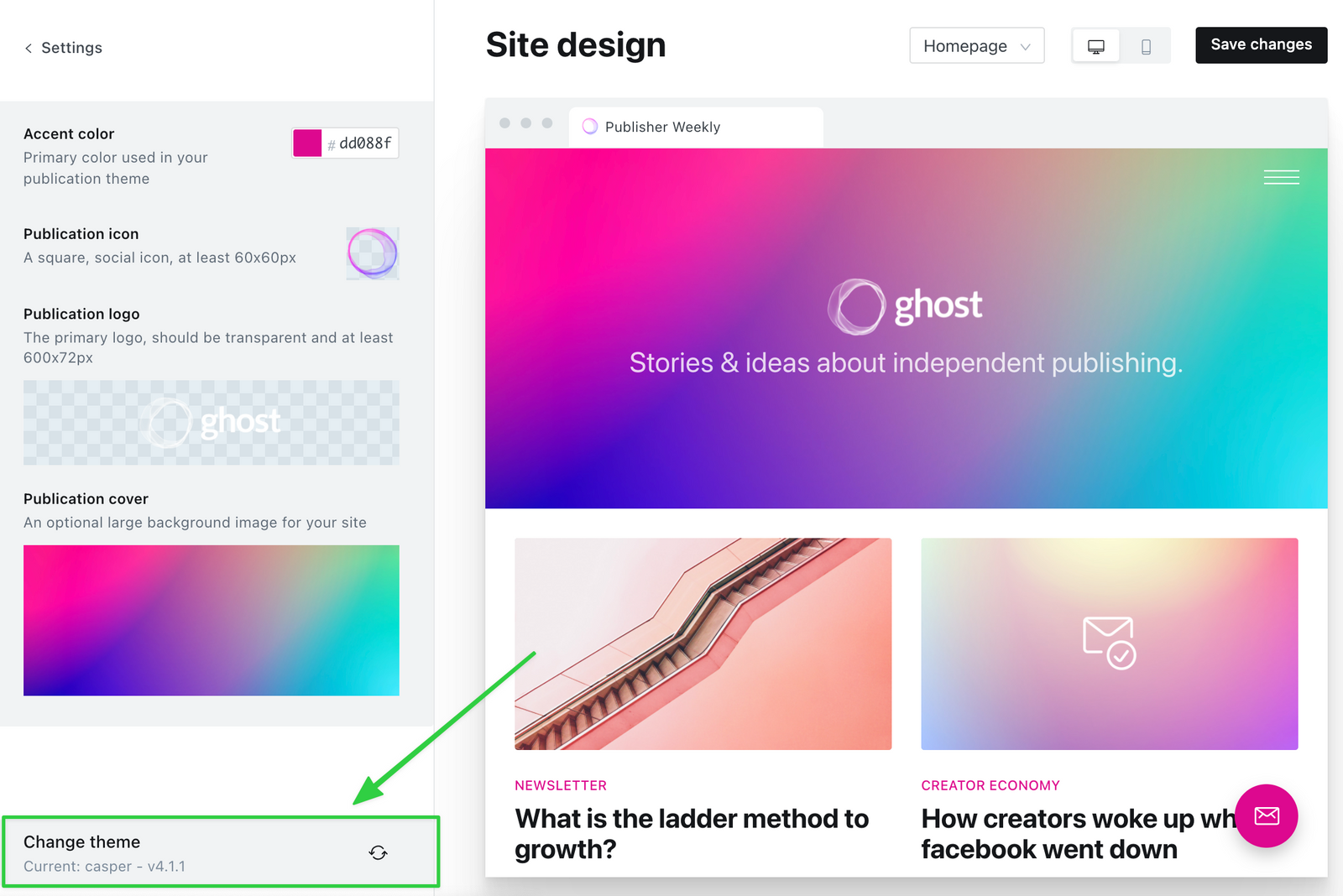Open the ladder staircase post image
Viewport: 1343px width, 896px height.
point(703,643)
